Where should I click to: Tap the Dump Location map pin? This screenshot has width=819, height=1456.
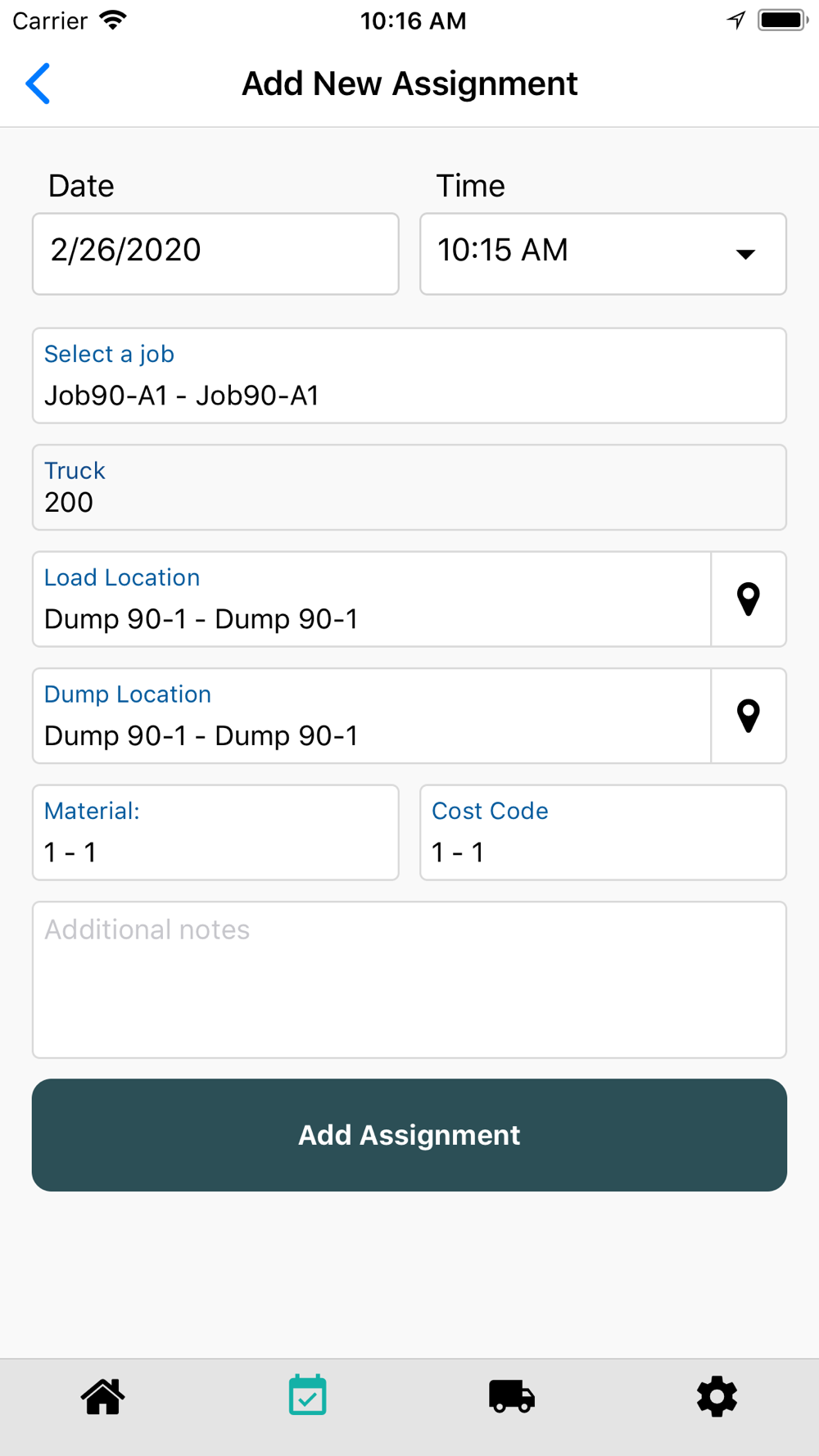tap(748, 717)
